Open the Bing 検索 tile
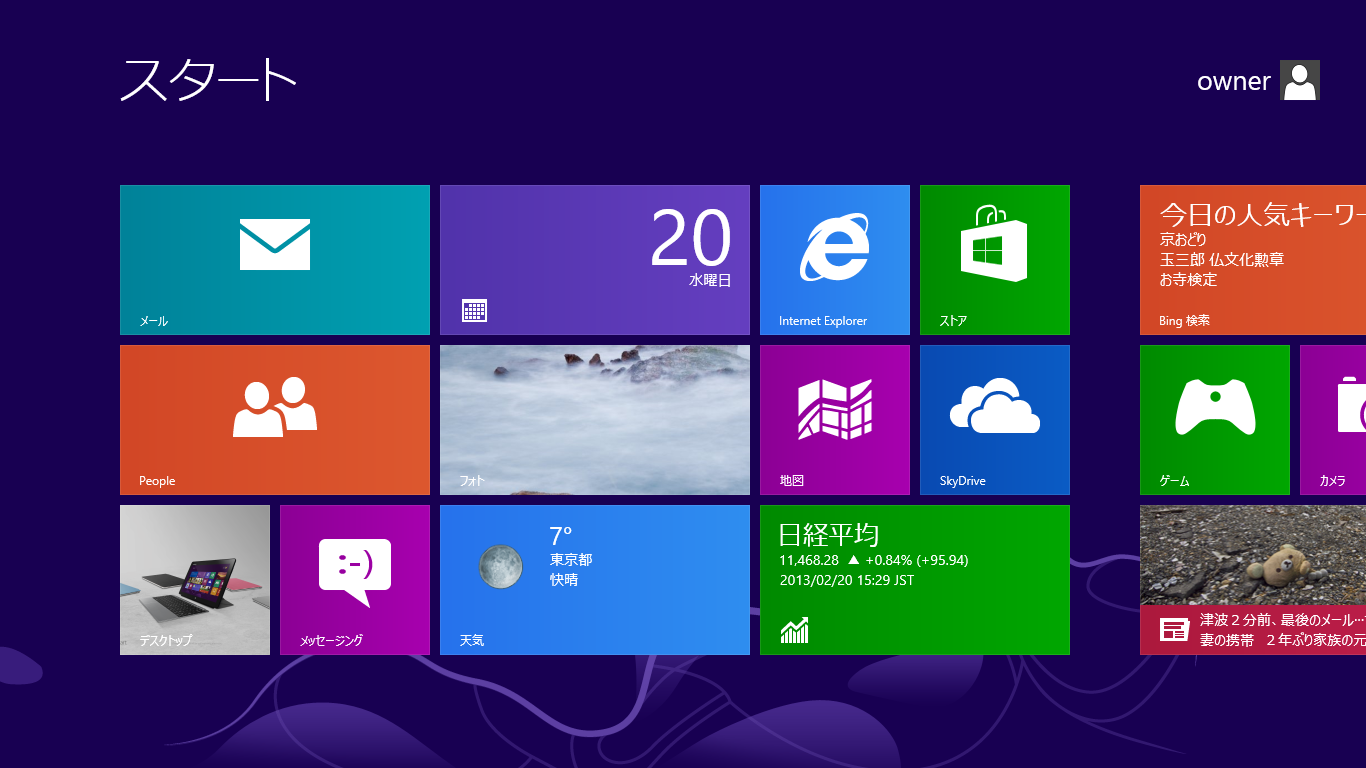Image resolution: width=1366 pixels, height=768 pixels. click(x=1253, y=260)
